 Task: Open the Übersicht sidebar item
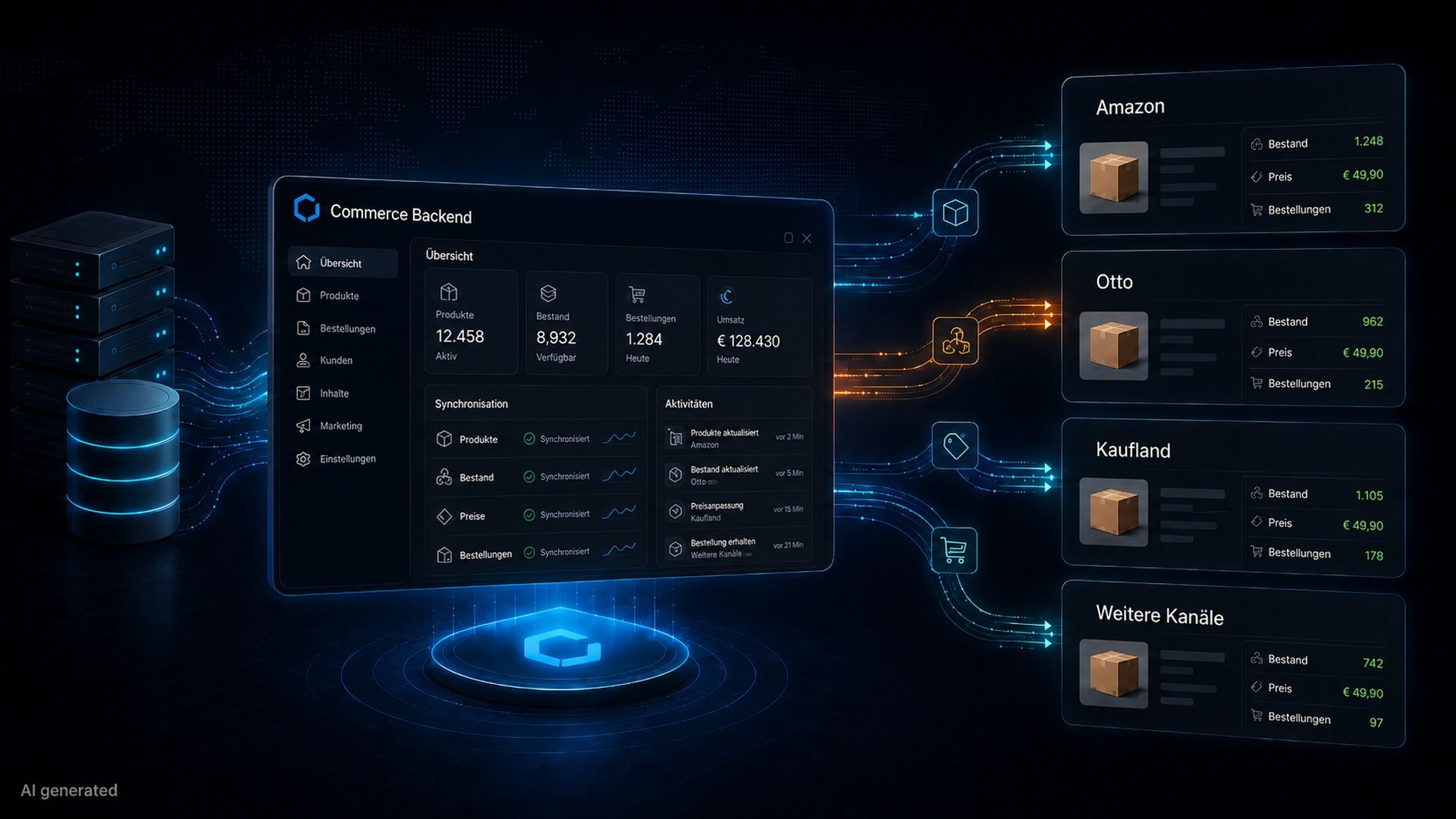(343, 263)
